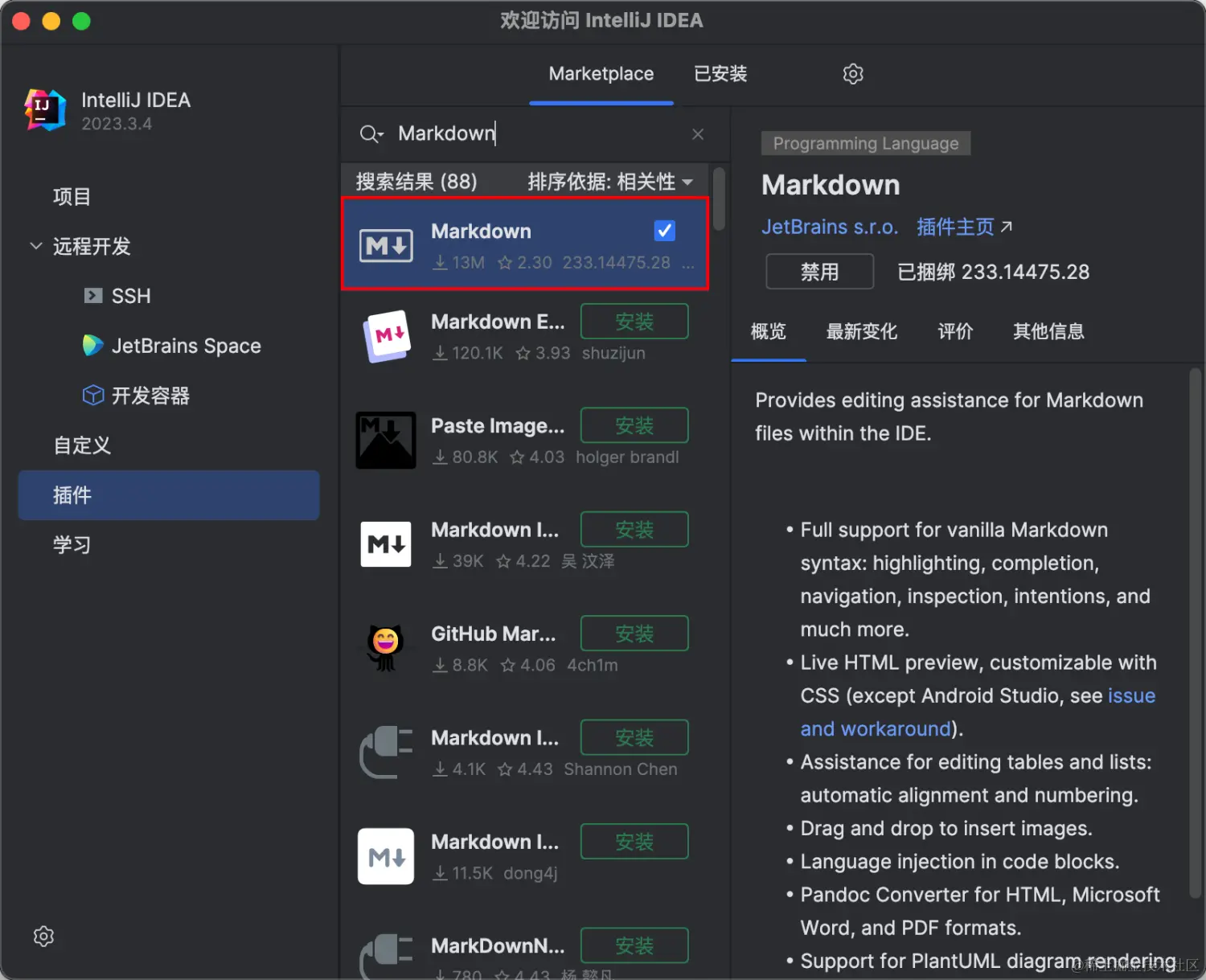The image size is (1206, 980).
Task: Click the plugin list scrollbar
Action: (719, 199)
